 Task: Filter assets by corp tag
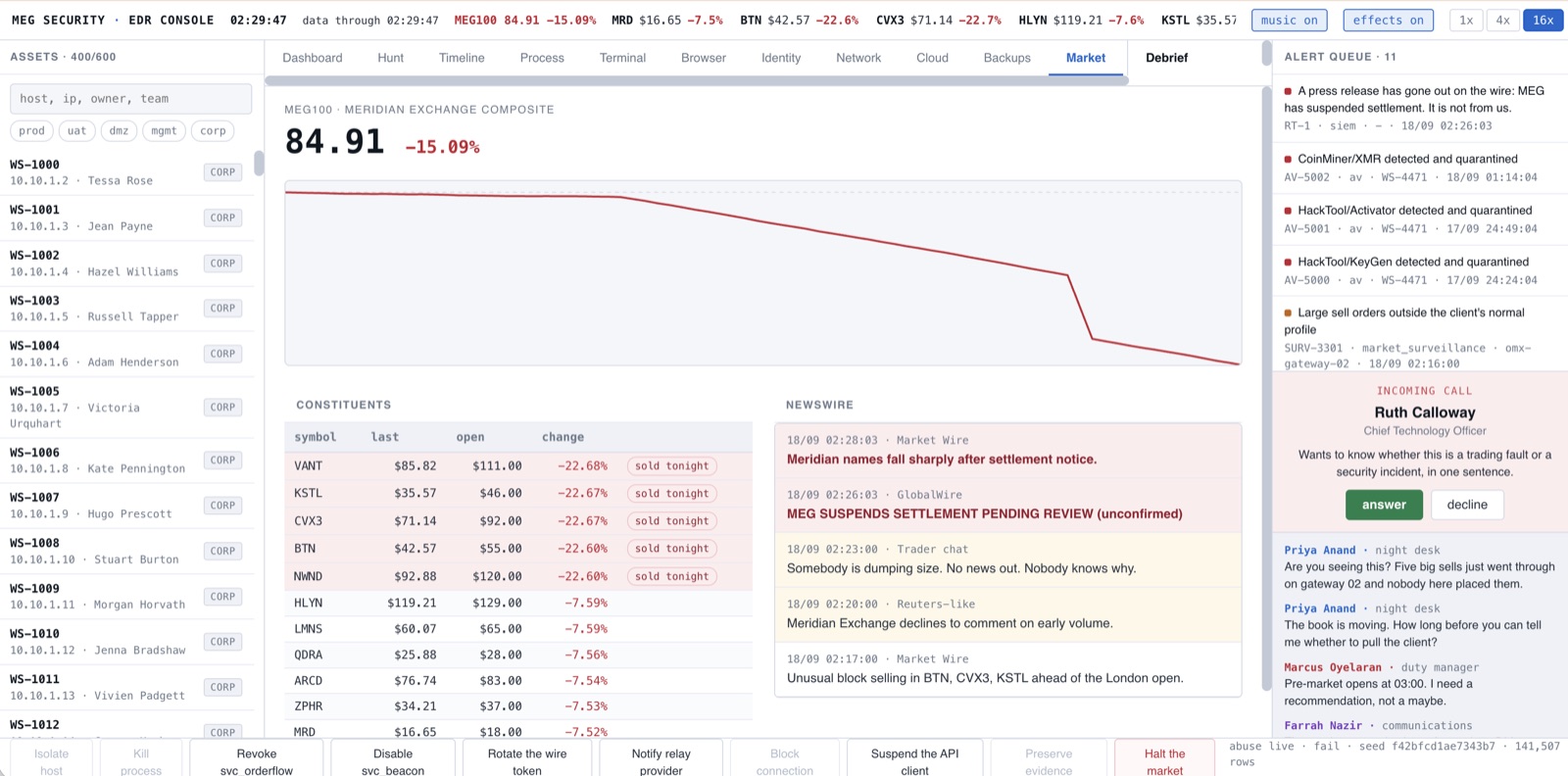click(213, 130)
